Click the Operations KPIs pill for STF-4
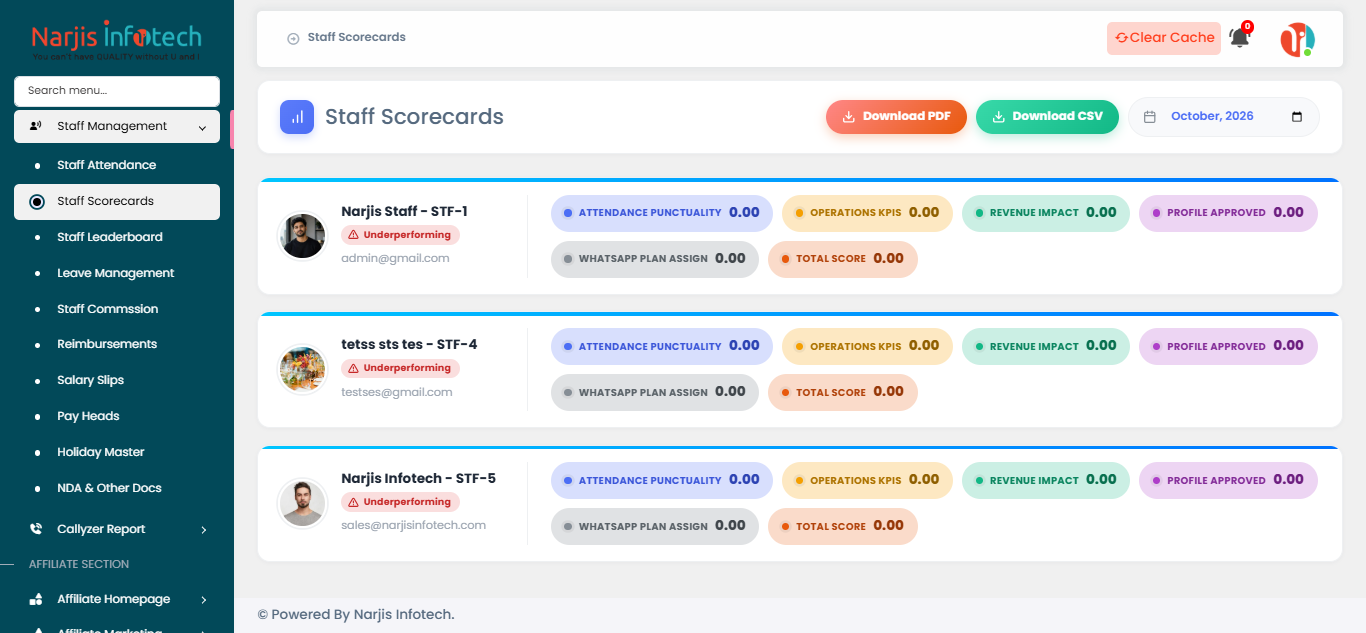 pos(867,346)
